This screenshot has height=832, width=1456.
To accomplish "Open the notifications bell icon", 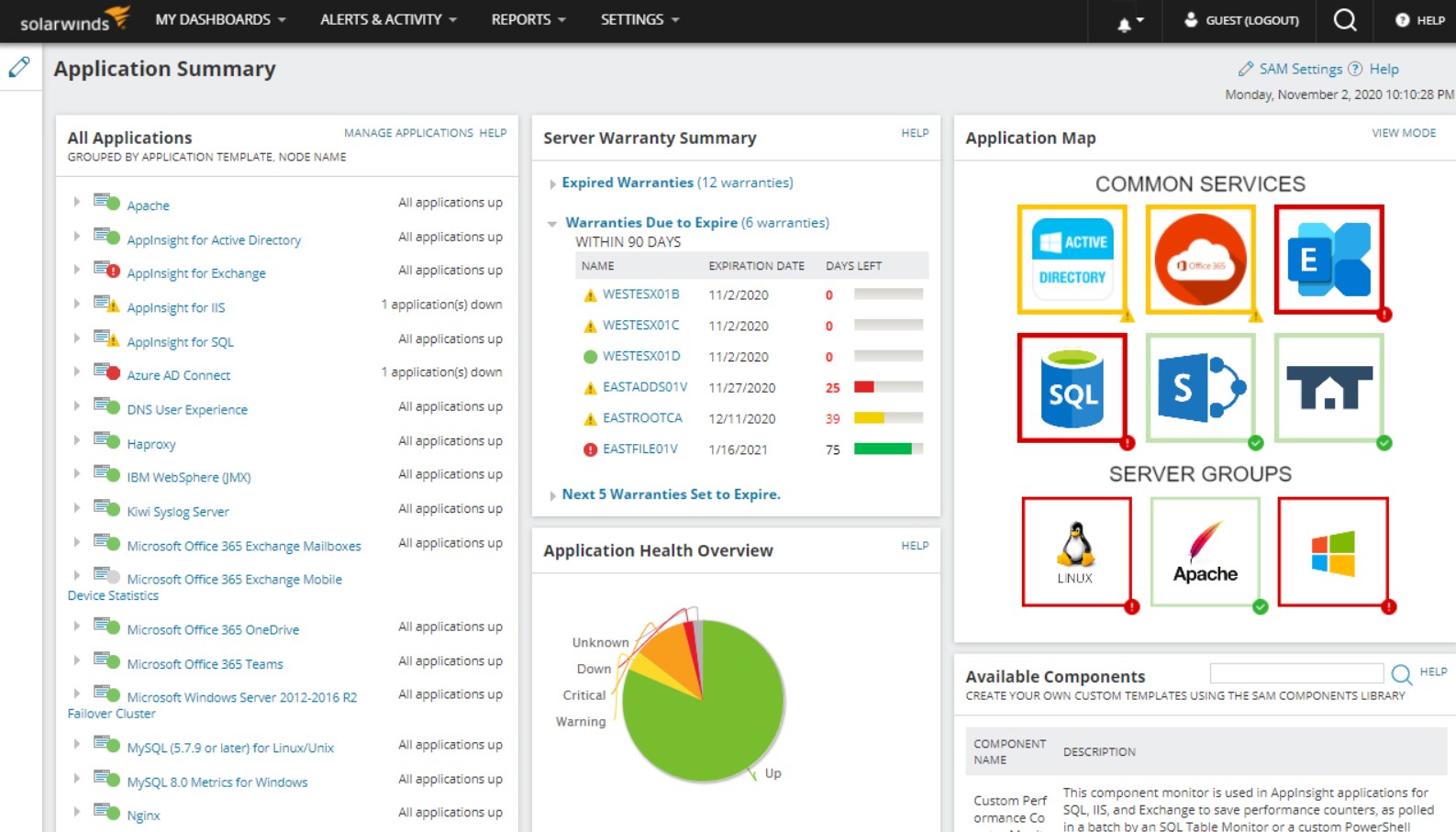I will (x=1124, y=24).
